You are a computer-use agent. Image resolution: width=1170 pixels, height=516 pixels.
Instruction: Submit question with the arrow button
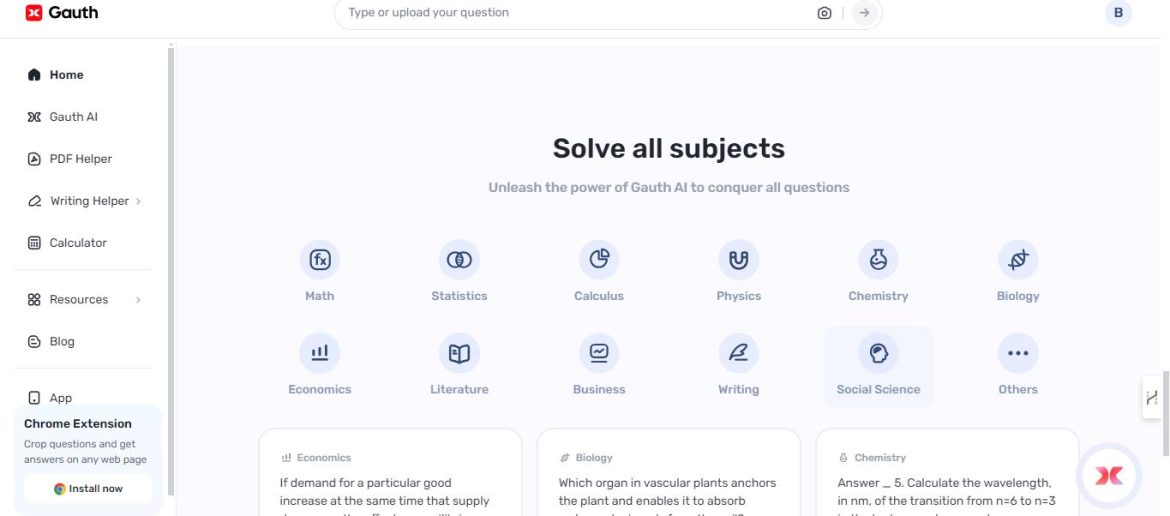(865, 13)
